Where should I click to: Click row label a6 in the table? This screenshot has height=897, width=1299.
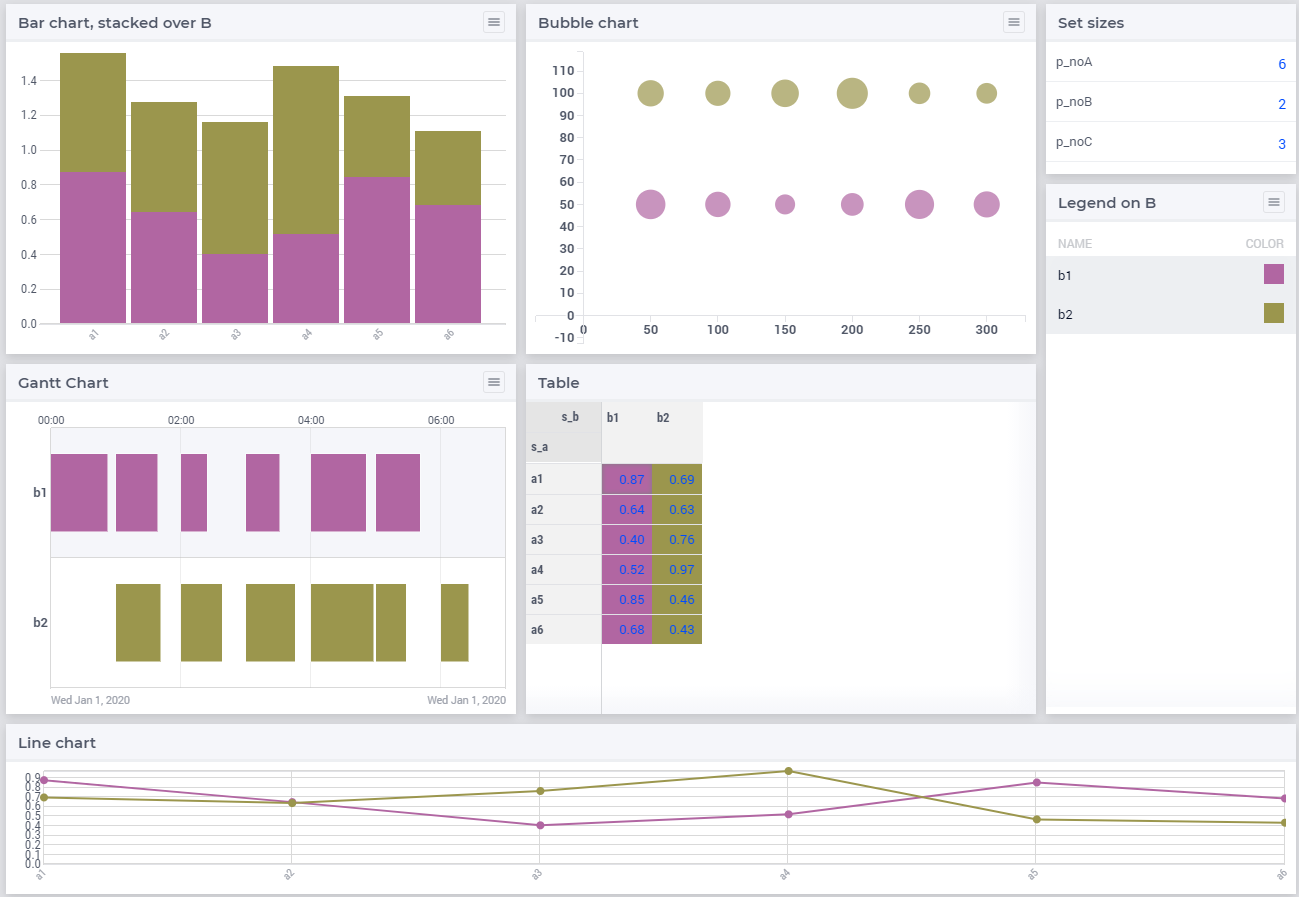pos(537,630)
